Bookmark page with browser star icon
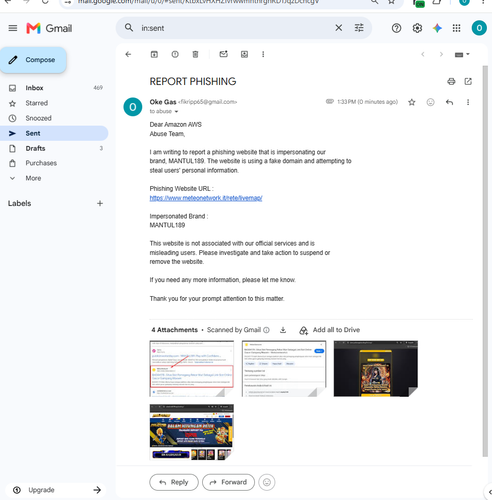The width and height of the screenshot is (492, 500). click(391, 2)
